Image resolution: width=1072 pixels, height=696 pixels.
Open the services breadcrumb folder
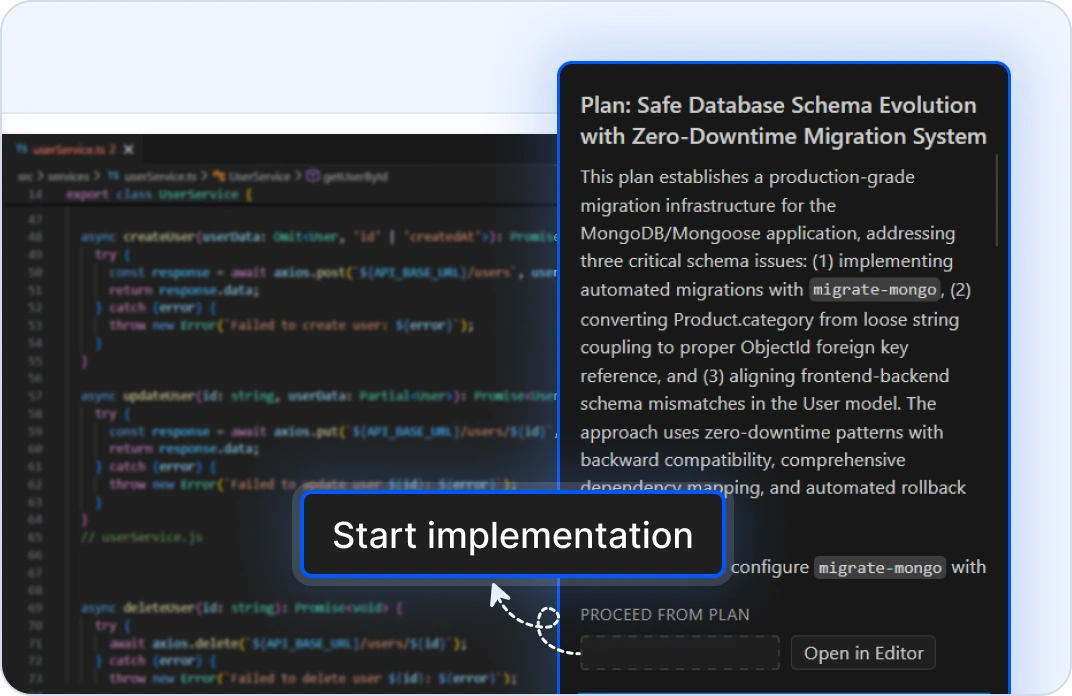68,176
